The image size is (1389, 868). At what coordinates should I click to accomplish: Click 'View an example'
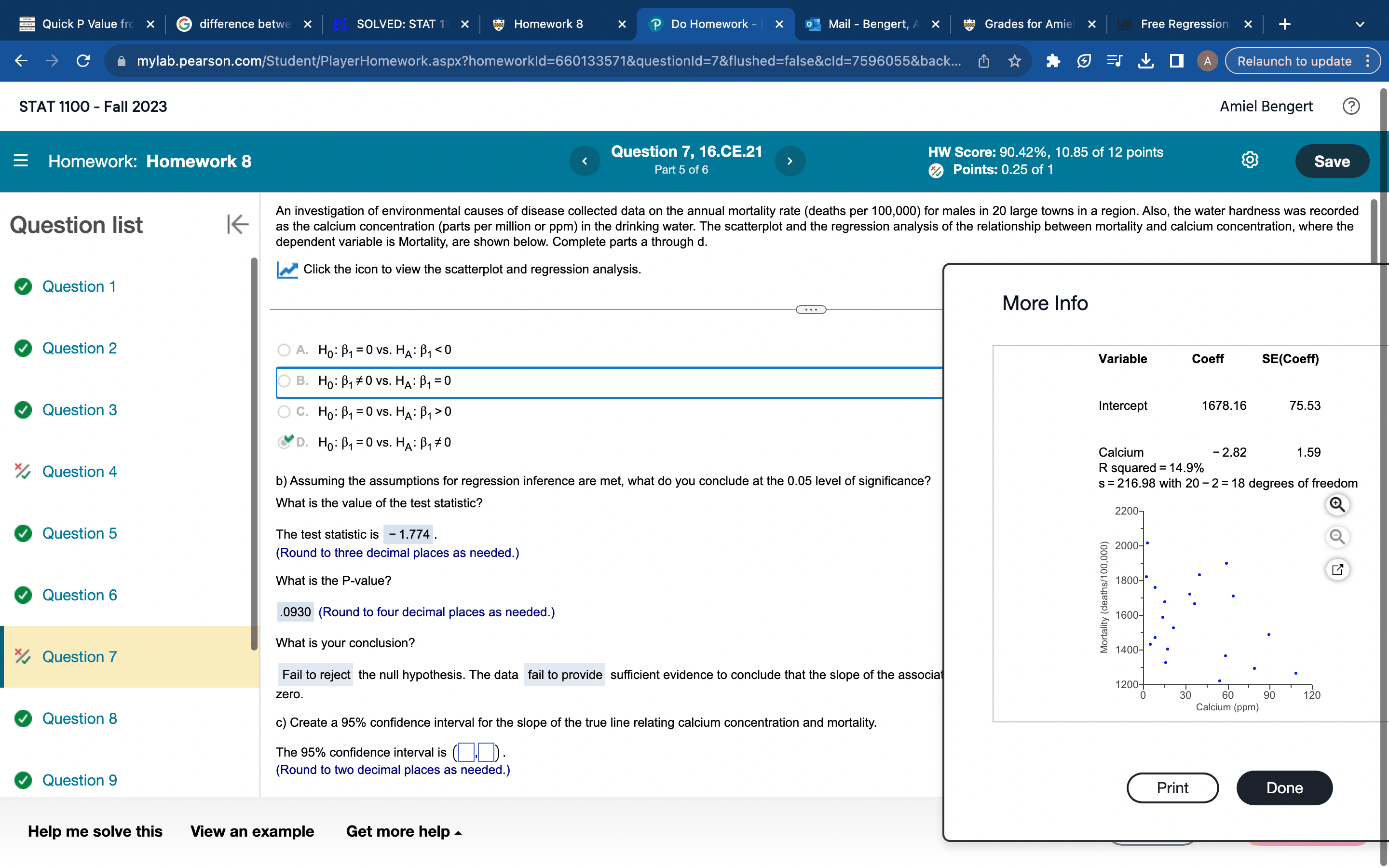[x=252, y=831]
